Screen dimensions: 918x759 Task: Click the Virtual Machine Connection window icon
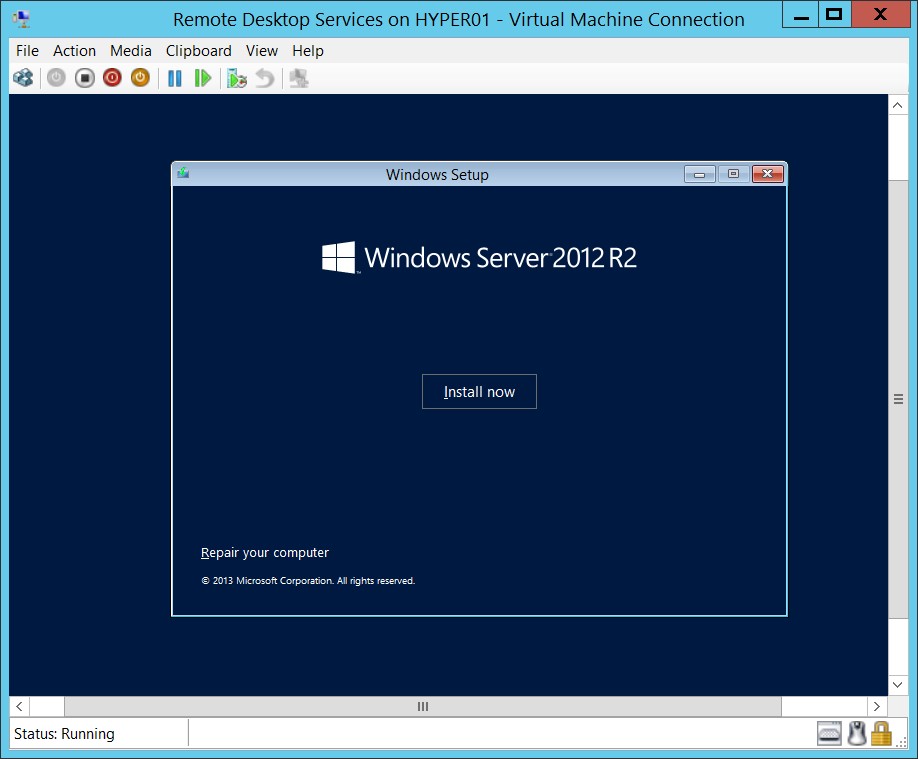[x=22, y=19]
